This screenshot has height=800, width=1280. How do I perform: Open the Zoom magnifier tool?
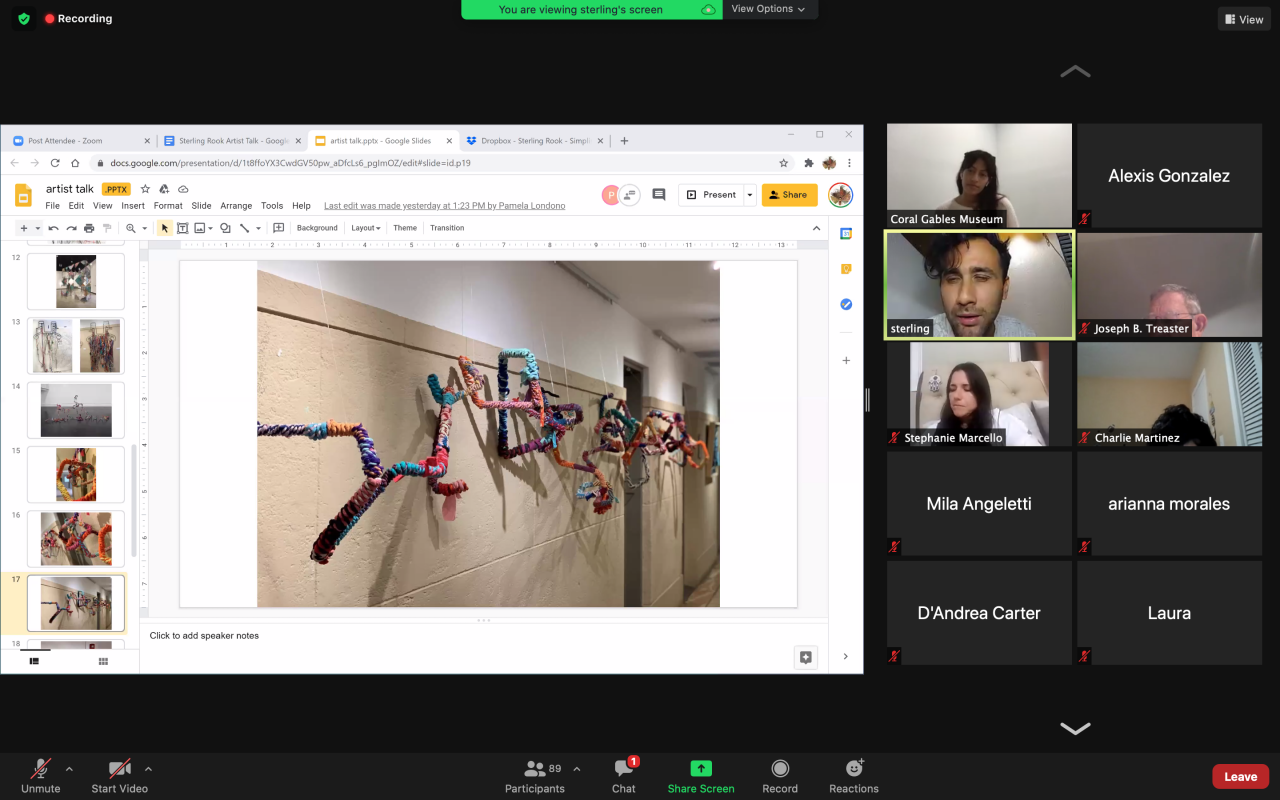point(131,228)
